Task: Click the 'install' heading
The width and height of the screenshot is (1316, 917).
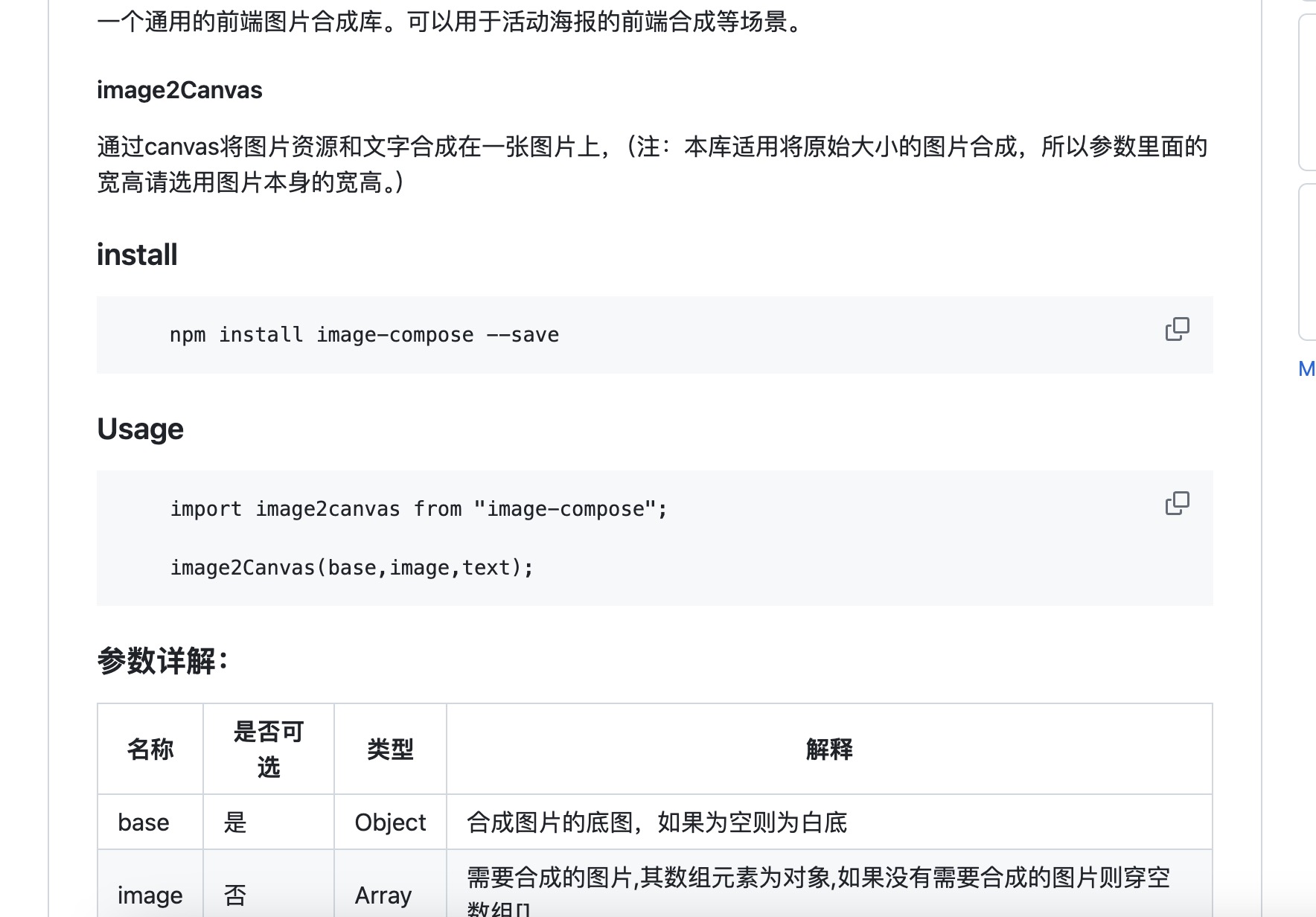Action: pyautogui.click(x=137, y=255)
